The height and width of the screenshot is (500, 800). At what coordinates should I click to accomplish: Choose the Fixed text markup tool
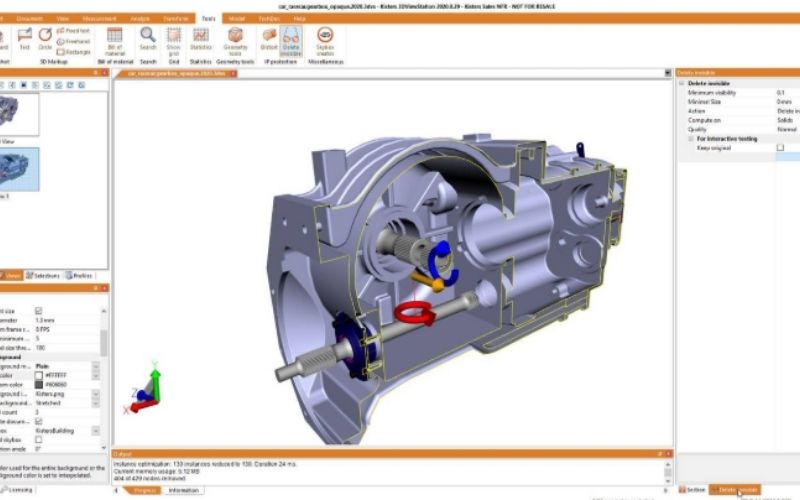[73, 31]
